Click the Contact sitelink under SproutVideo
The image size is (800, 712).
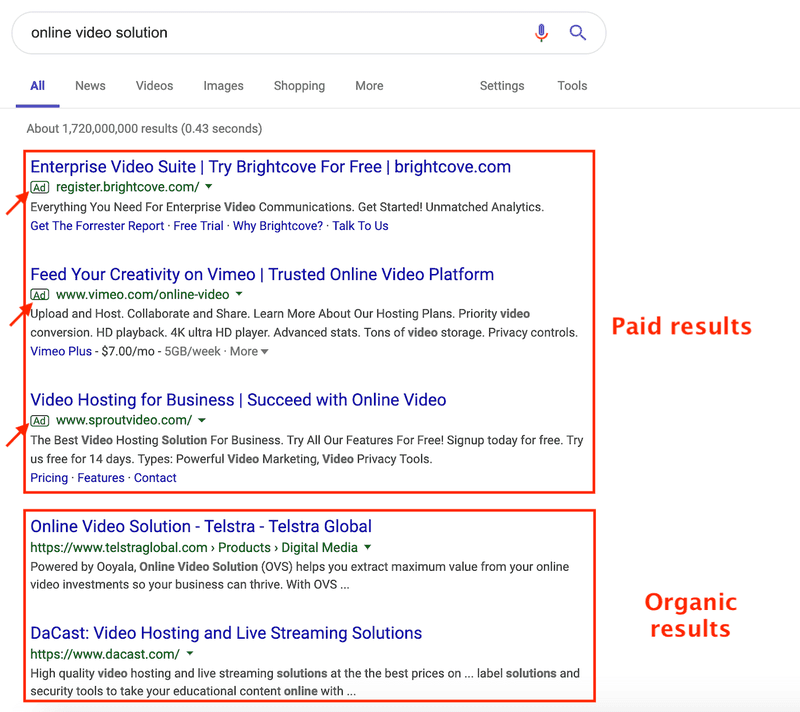[155, 478]
